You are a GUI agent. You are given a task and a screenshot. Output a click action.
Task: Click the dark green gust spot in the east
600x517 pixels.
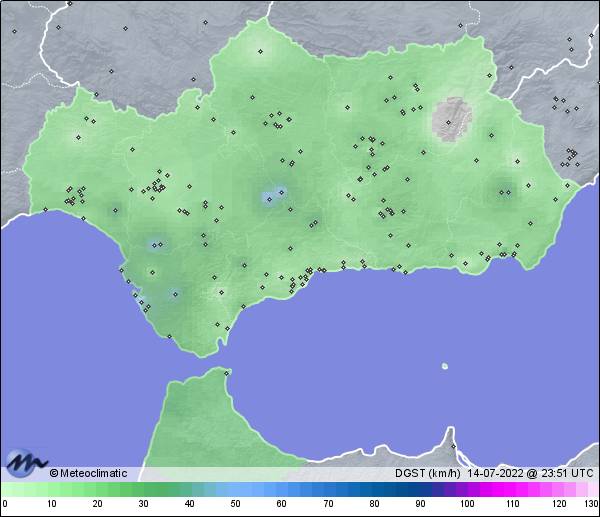click(505, 190)
